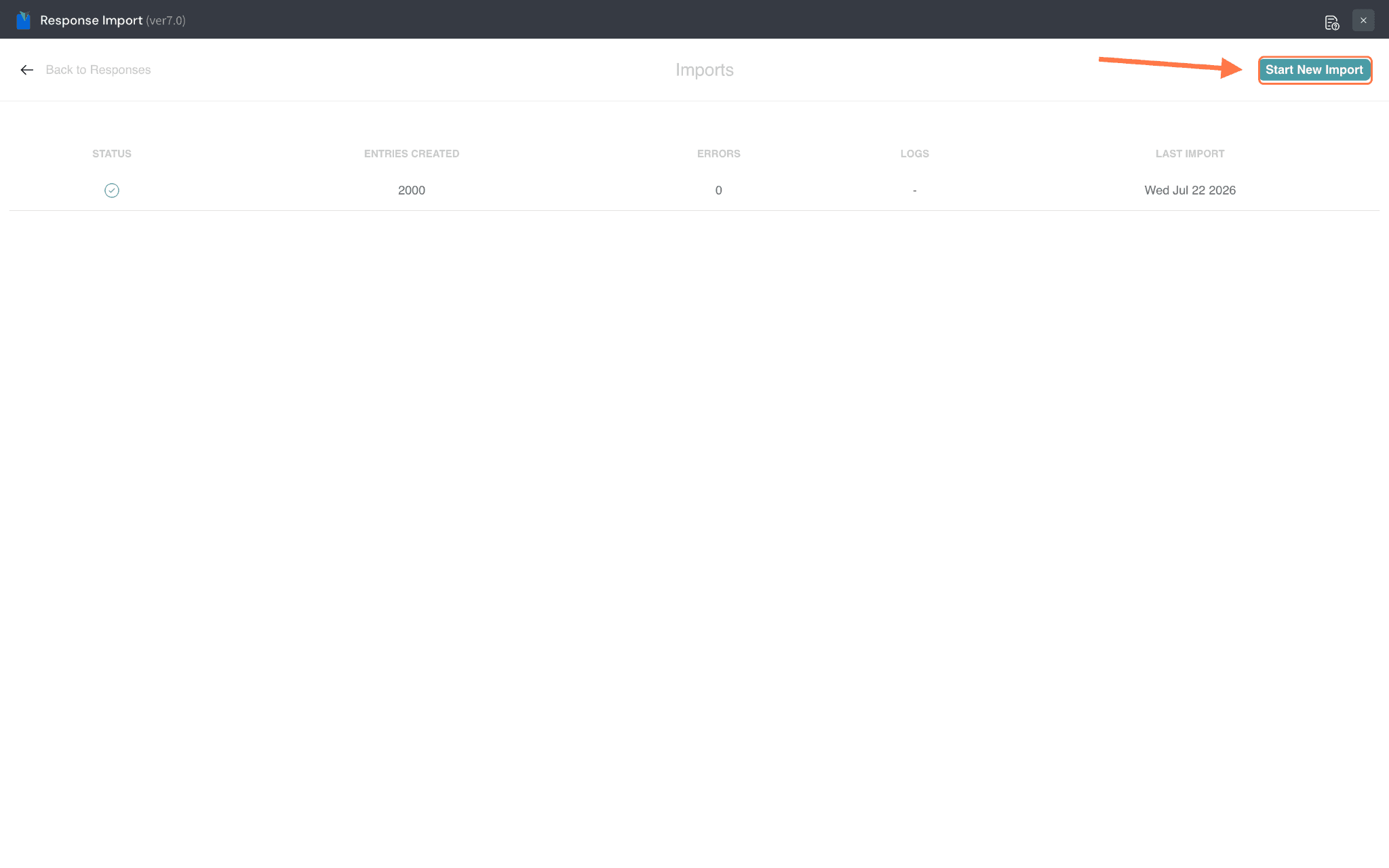The width and height of the screenshot is (1389, 868).
Task: Select the entries created value 2000
Action: 412,191
